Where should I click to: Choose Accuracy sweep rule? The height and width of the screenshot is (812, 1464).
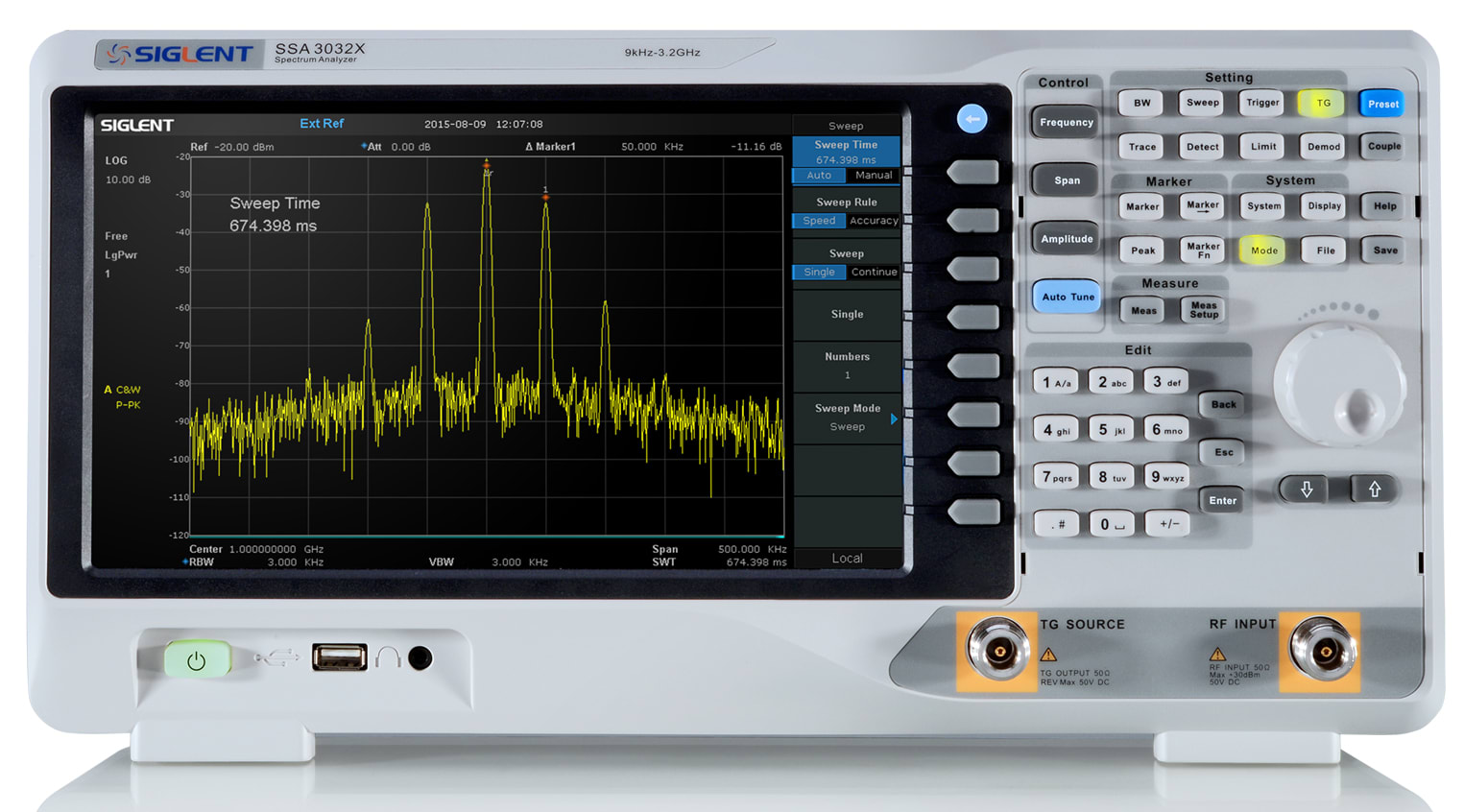click(874, 221)
